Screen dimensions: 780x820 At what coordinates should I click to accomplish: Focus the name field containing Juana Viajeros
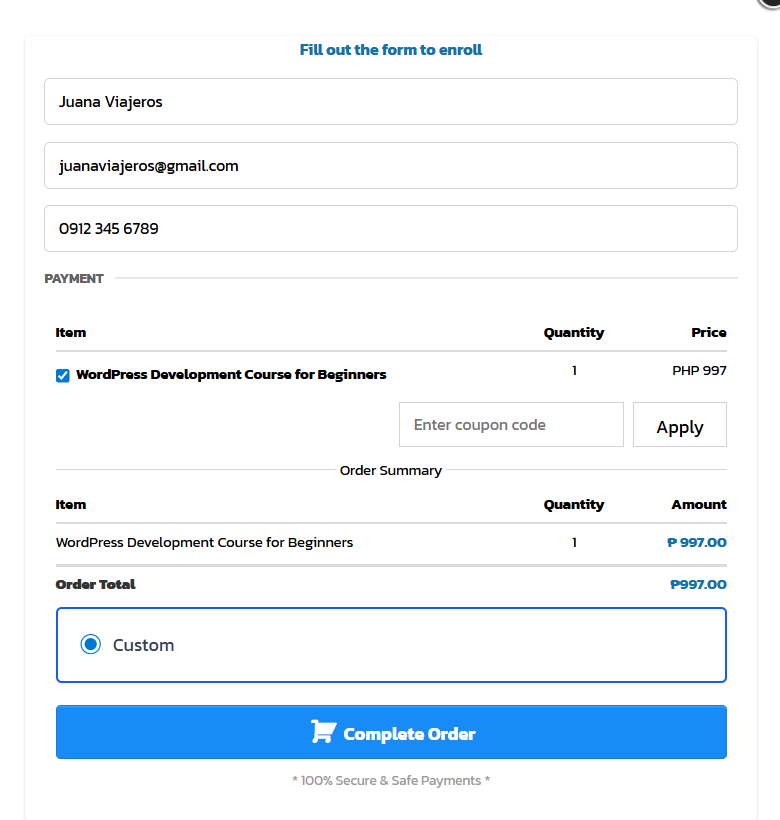pyautogui.click(x=390, y=102)
